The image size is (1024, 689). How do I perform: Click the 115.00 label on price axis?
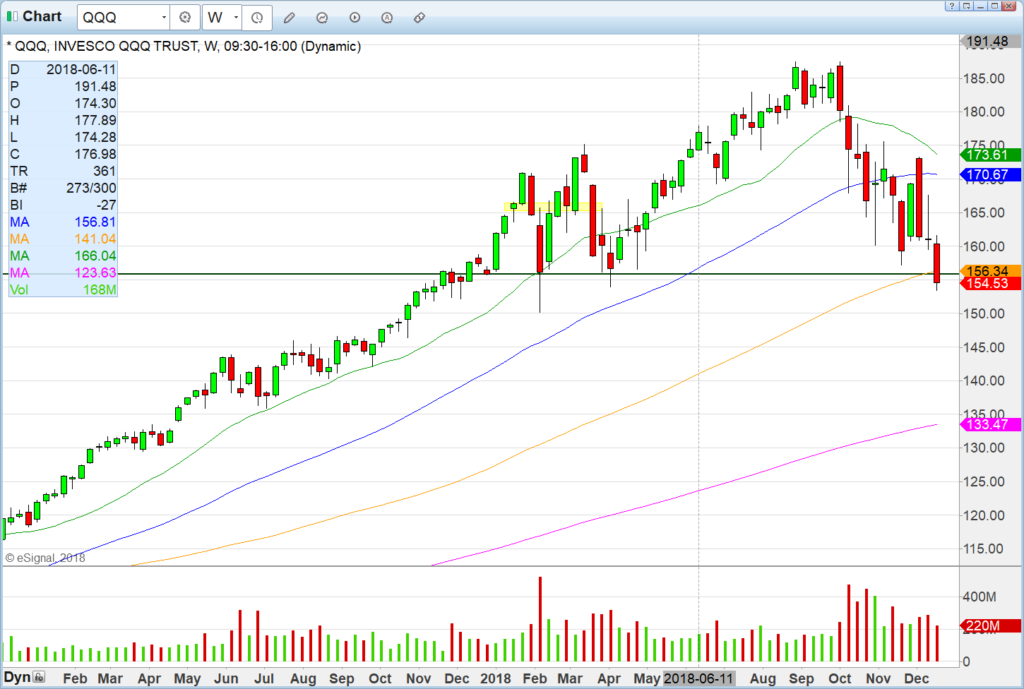point(984,549)
